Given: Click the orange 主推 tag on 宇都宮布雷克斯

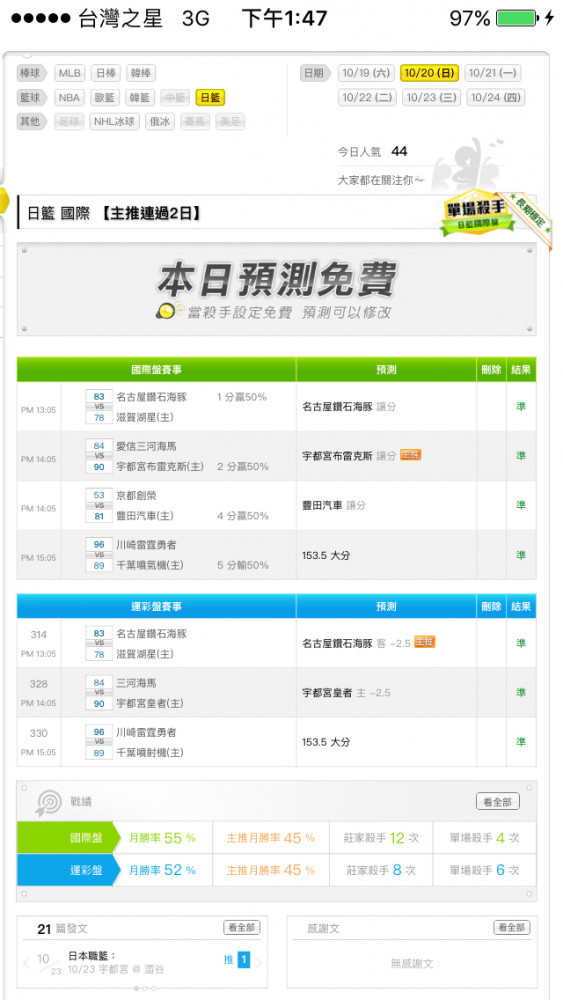Looking at the screenshot, I should point(411,455).
